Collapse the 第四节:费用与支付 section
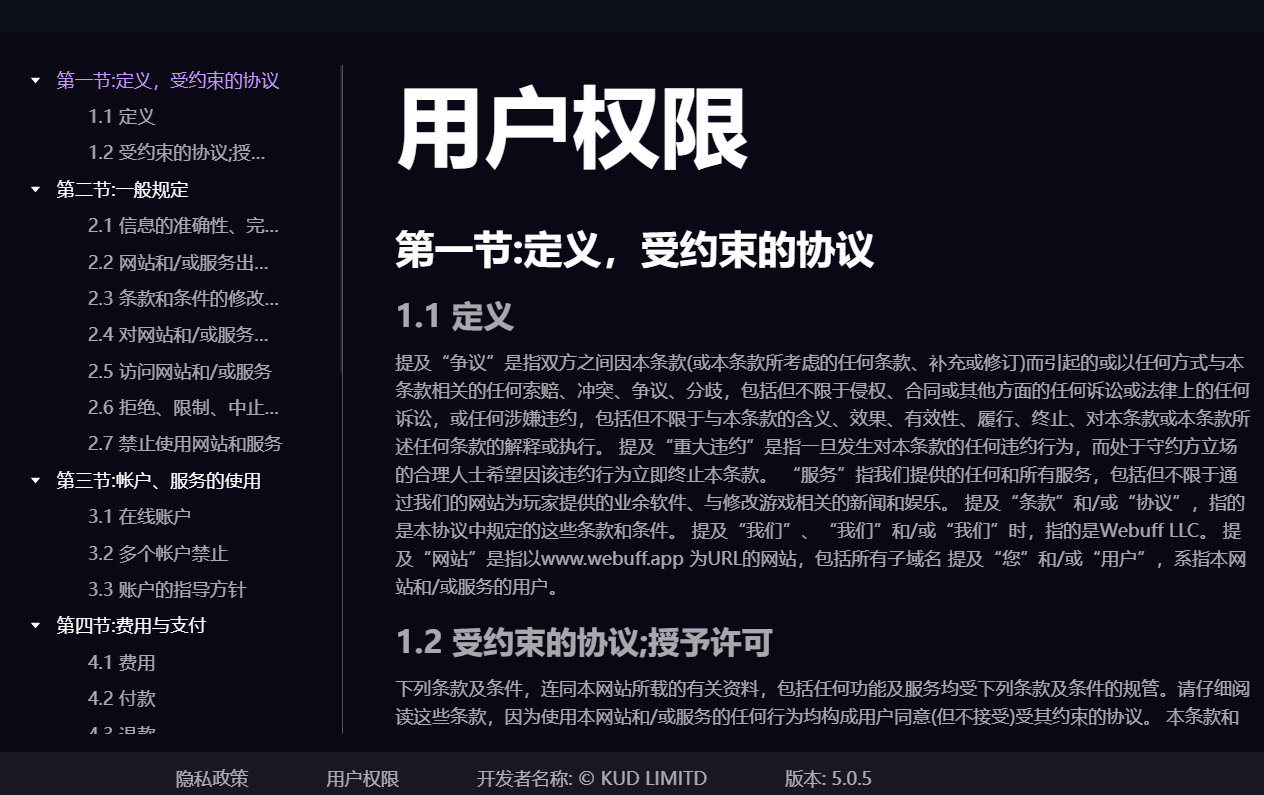Viewport: 1264px width, 795px height. pyautogui.click(x=35, y=625)
